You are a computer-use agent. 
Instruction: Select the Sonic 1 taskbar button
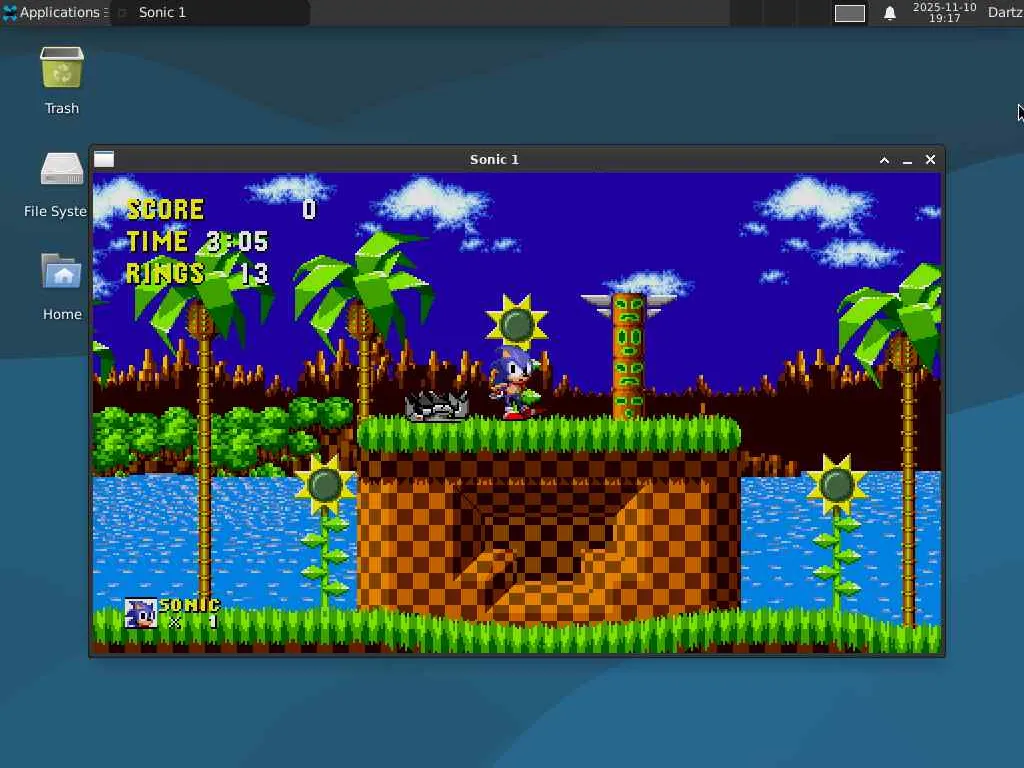coord(210,12)
